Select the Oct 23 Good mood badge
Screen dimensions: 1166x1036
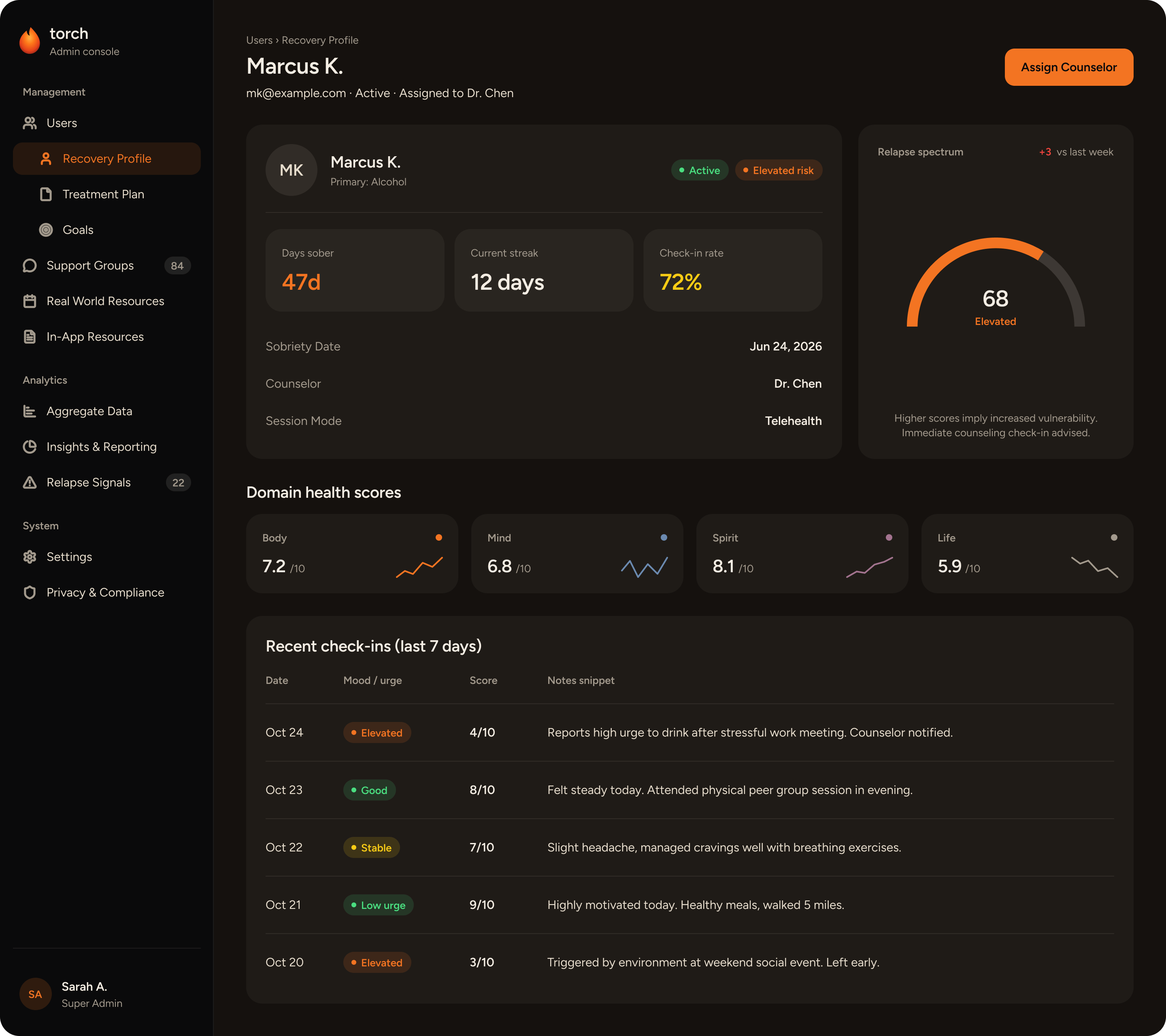(369, 790)
